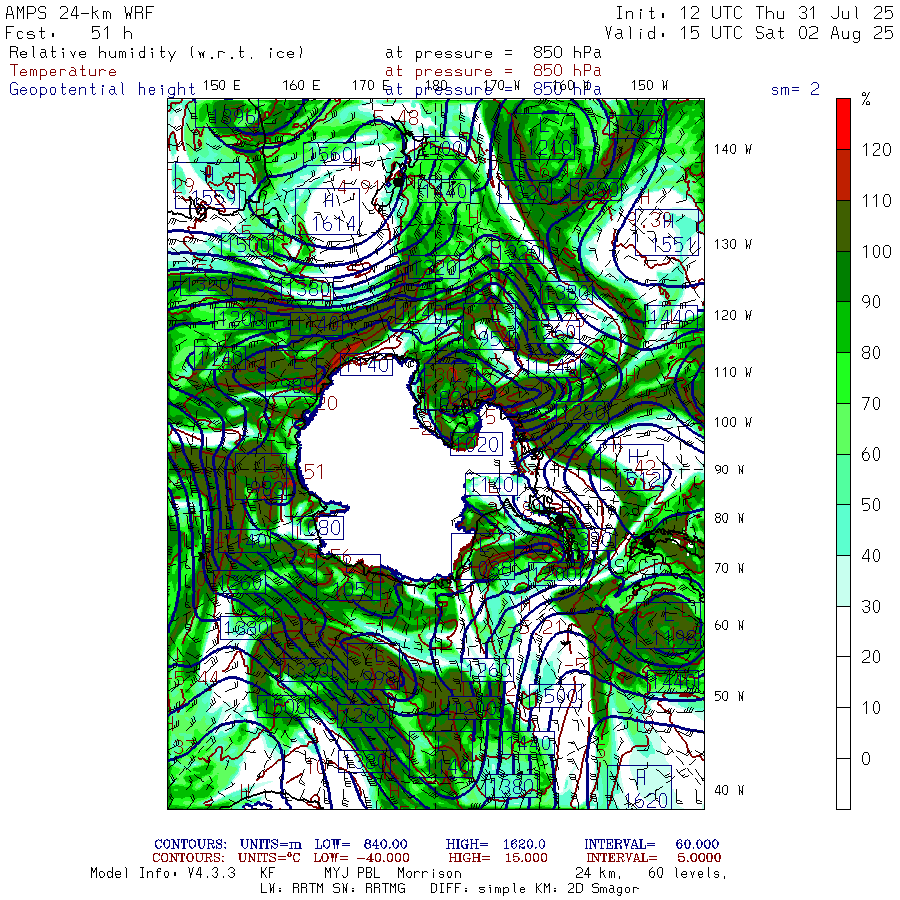Select the "Fcst: 51 h" forecast hour label
Image resolution: width=900 pixels, height=900 pixels.
[x=69, y=33]
